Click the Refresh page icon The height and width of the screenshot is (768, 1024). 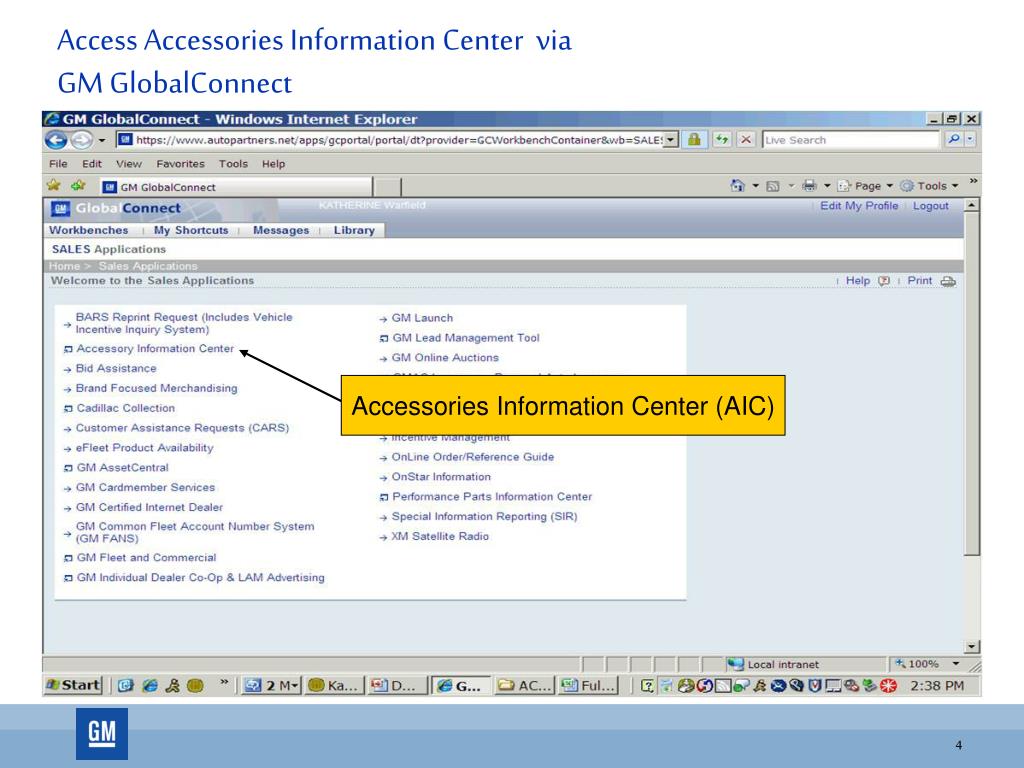[722, 140]
